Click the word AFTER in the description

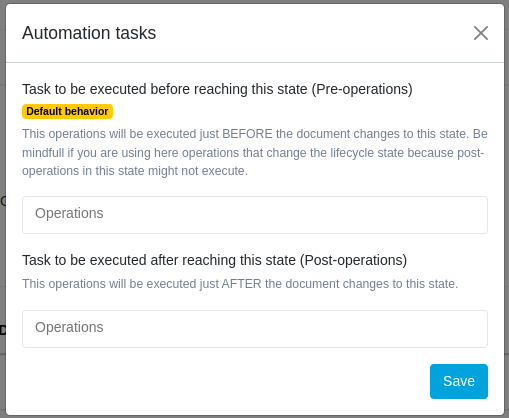click(241, 284)
